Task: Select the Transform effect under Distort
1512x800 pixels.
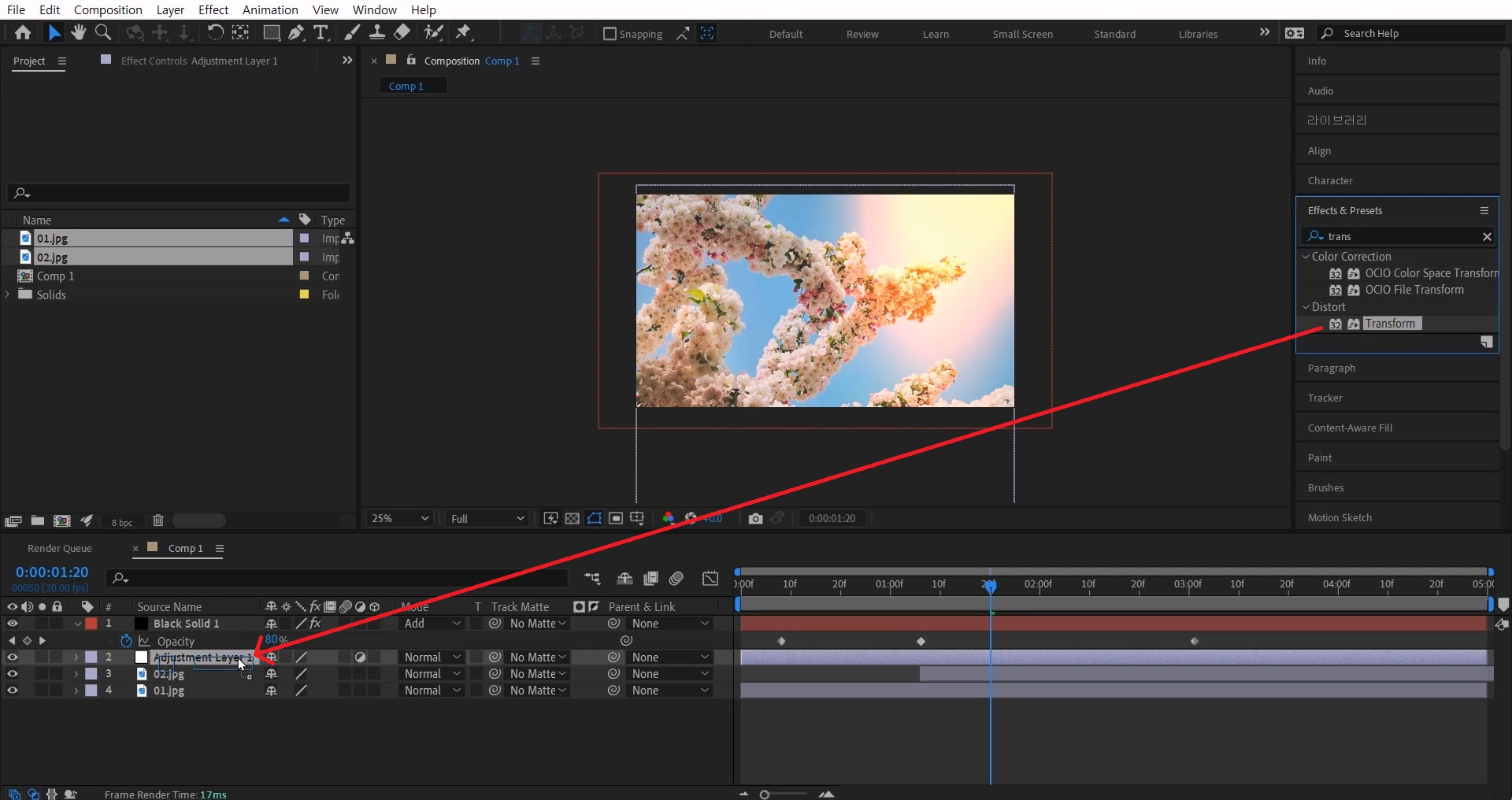Action: pos(1390,324)
